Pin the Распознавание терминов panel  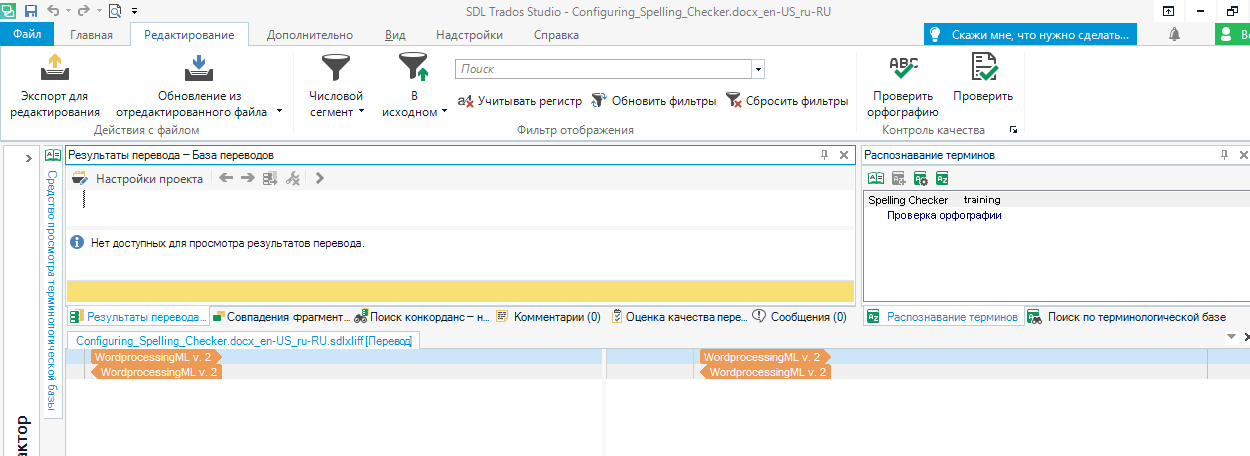[1224, 155]
